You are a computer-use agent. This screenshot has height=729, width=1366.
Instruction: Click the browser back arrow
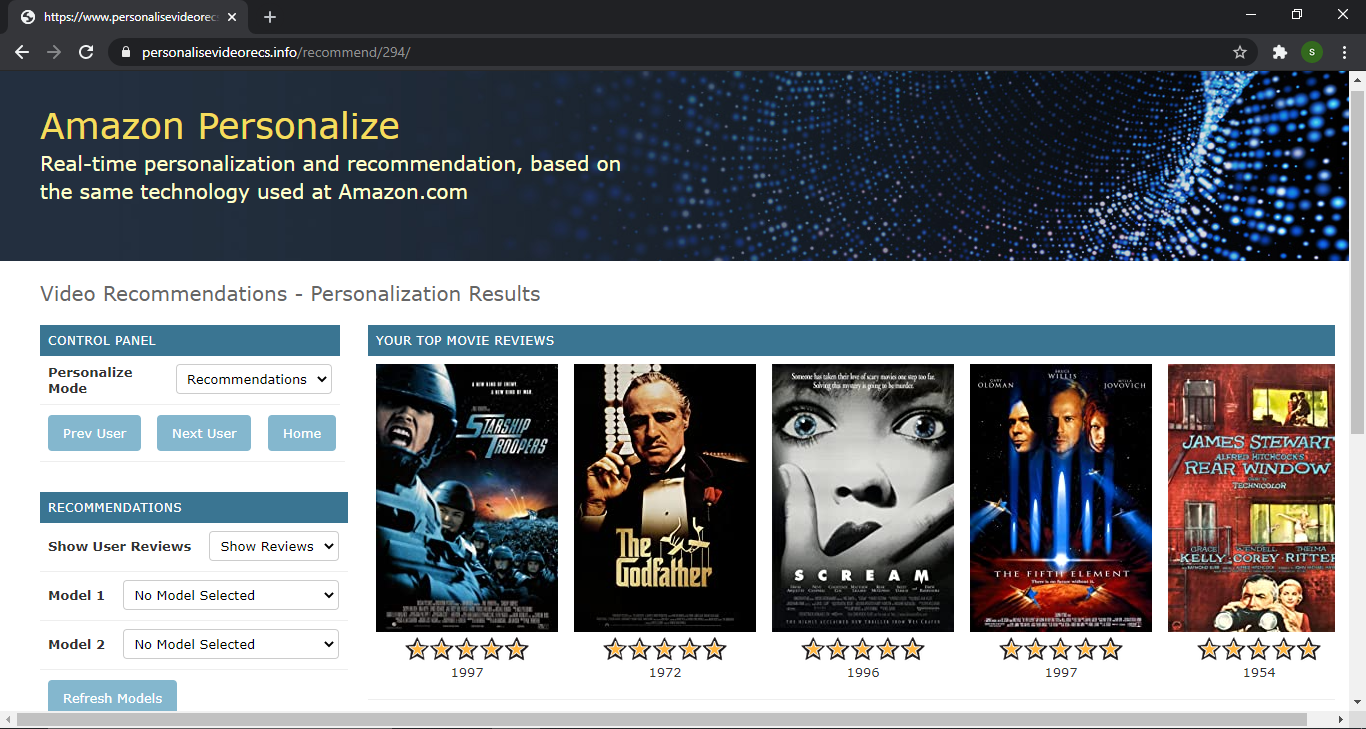coord(22,52)
